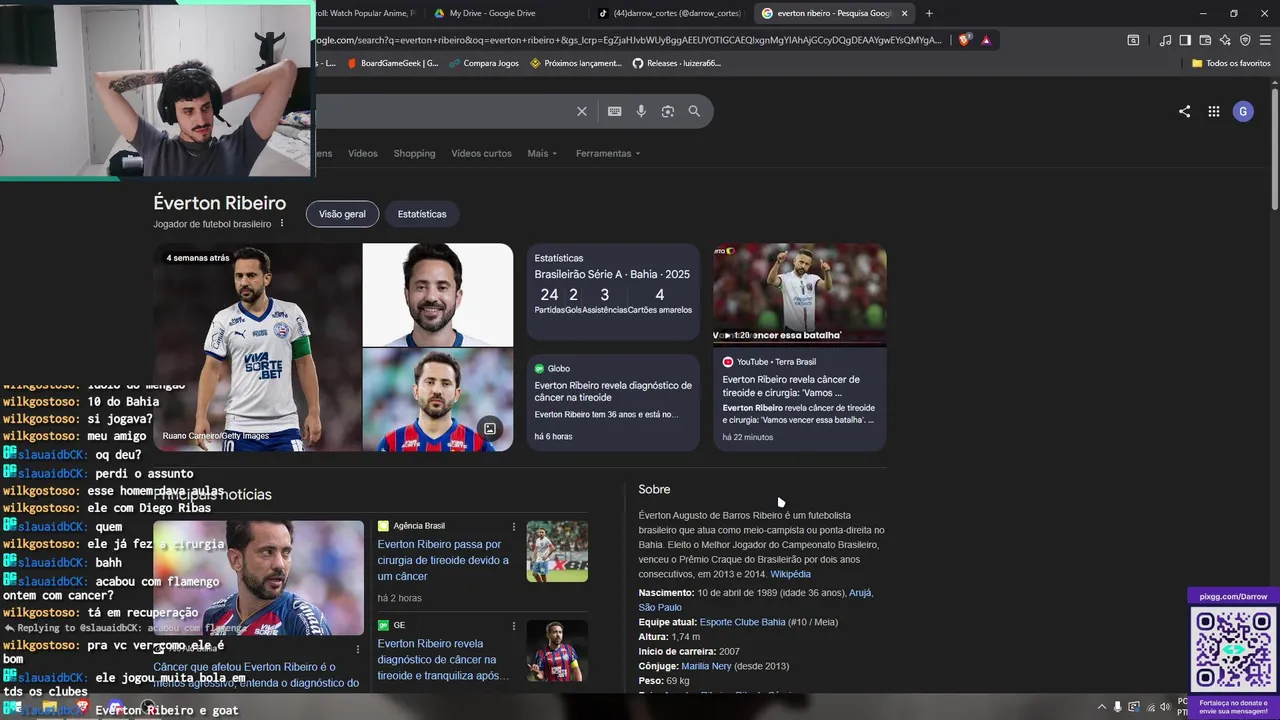1280x720 pixels.
Task: Open GE 'Everton Ribeiro revela diagnóstico' headline
Action: 443,659
